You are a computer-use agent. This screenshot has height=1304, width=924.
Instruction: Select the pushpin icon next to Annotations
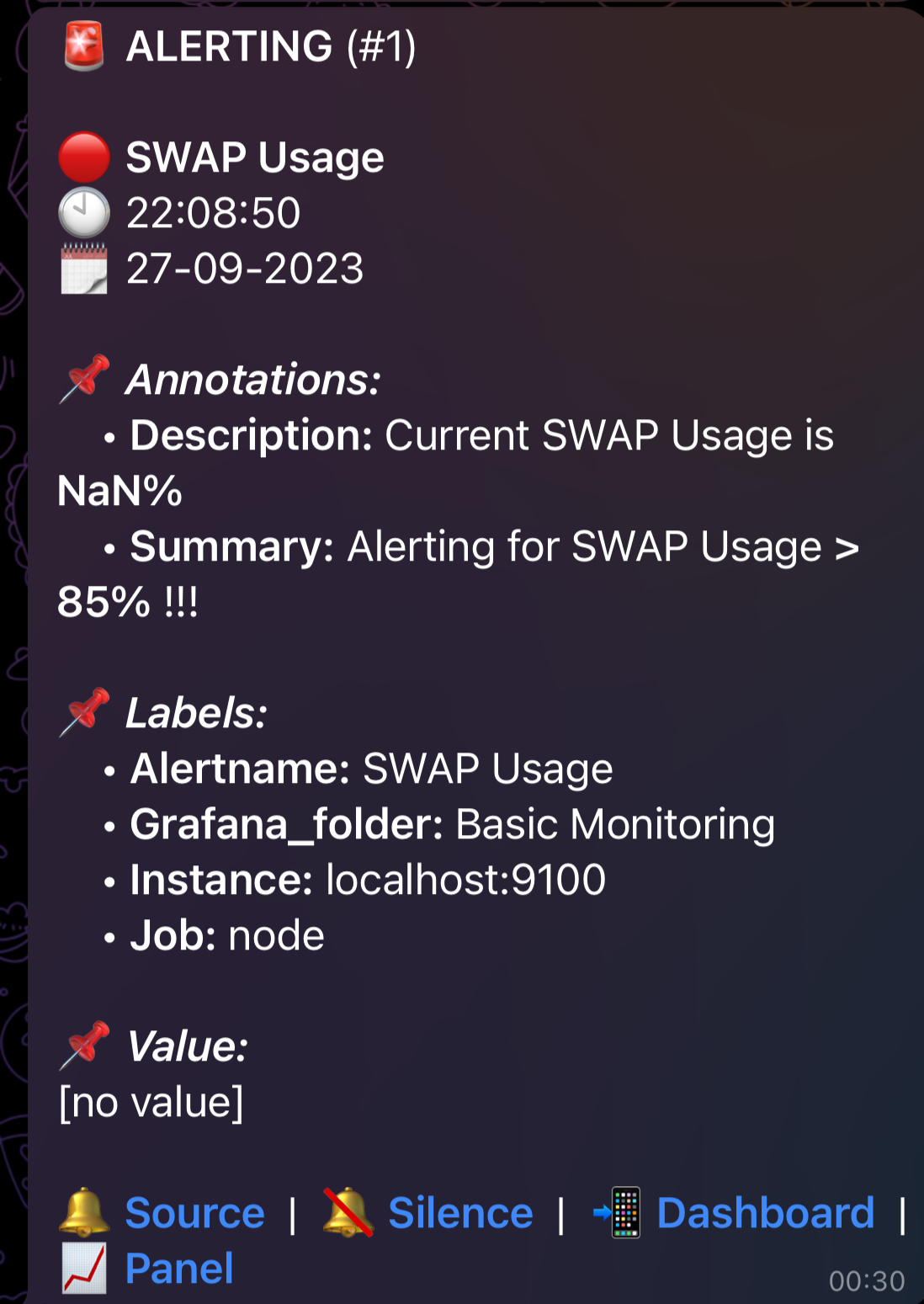(84, 379)
